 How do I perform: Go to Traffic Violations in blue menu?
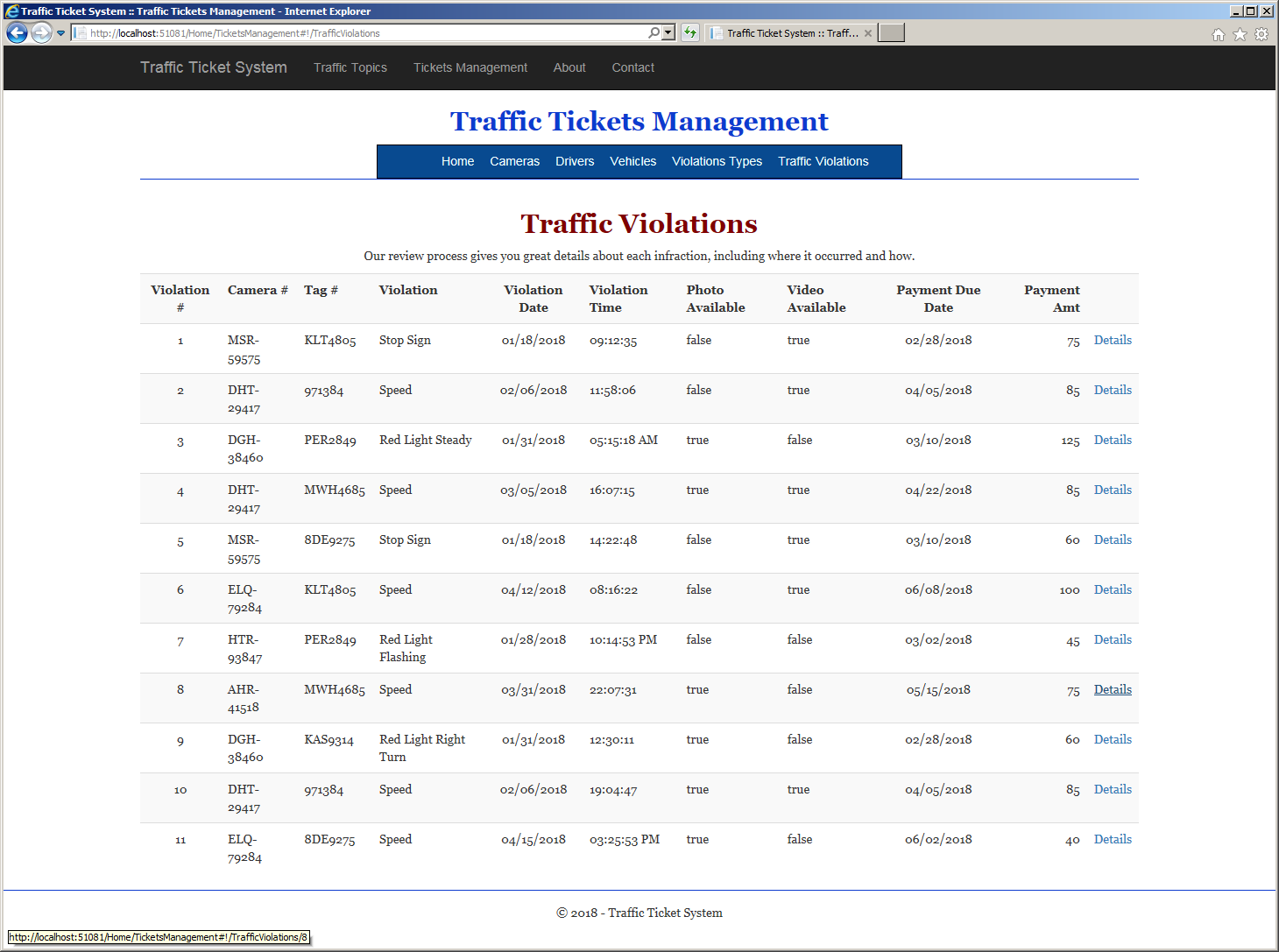tap(823, 161)
